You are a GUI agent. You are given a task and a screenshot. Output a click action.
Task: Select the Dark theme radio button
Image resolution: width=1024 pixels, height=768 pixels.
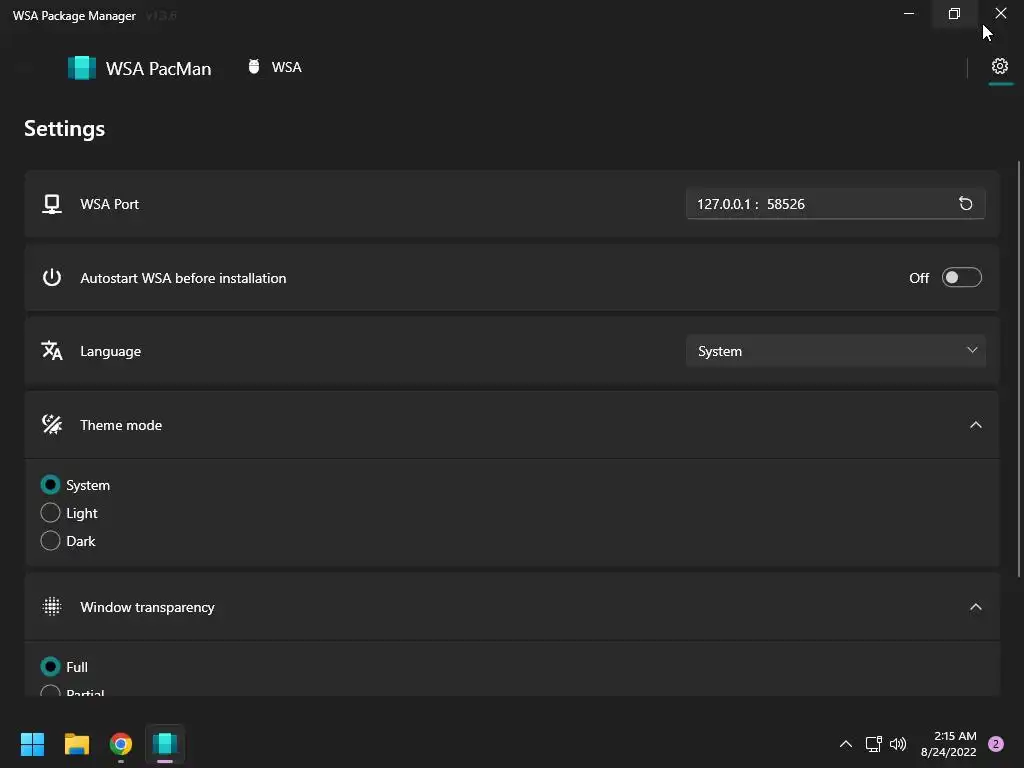point(50,541)
